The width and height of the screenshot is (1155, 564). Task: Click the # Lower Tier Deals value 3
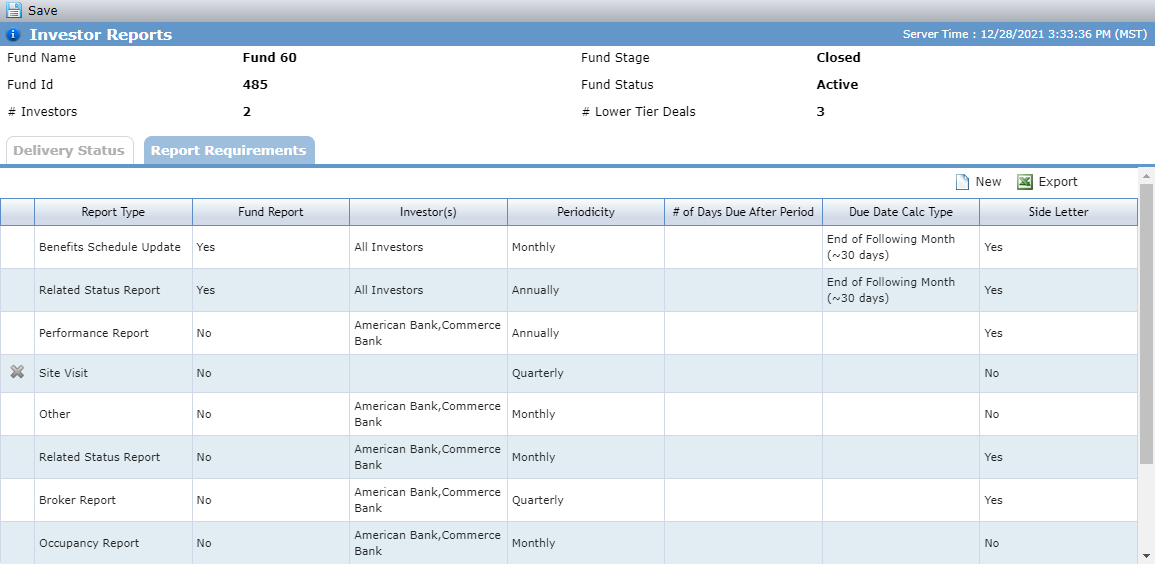821,112
